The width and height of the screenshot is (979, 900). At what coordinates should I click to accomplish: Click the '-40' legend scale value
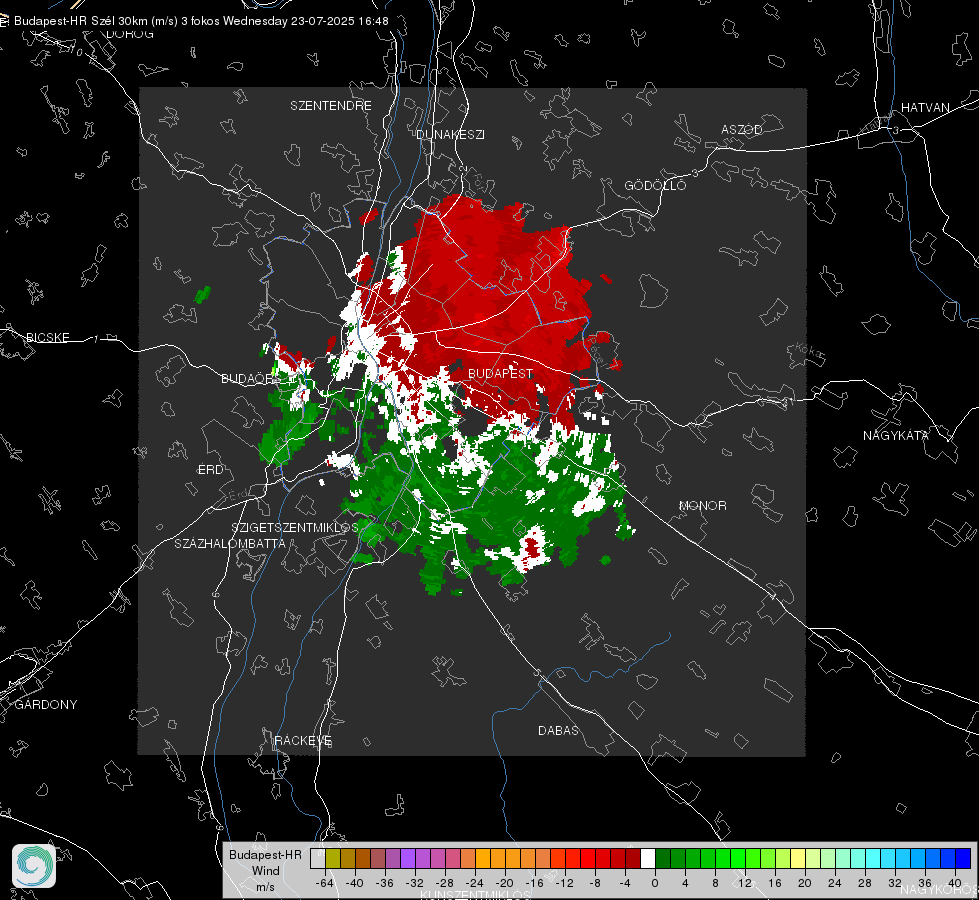click(354, 883)
